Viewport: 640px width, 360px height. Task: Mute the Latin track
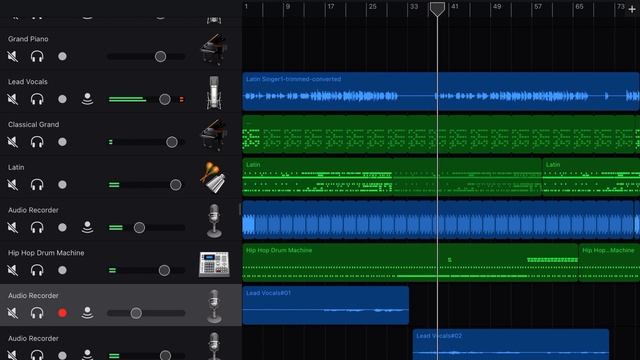(x=13, y=184)
